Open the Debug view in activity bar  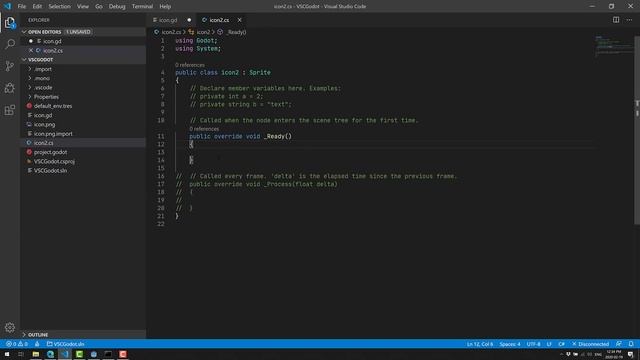10,88
